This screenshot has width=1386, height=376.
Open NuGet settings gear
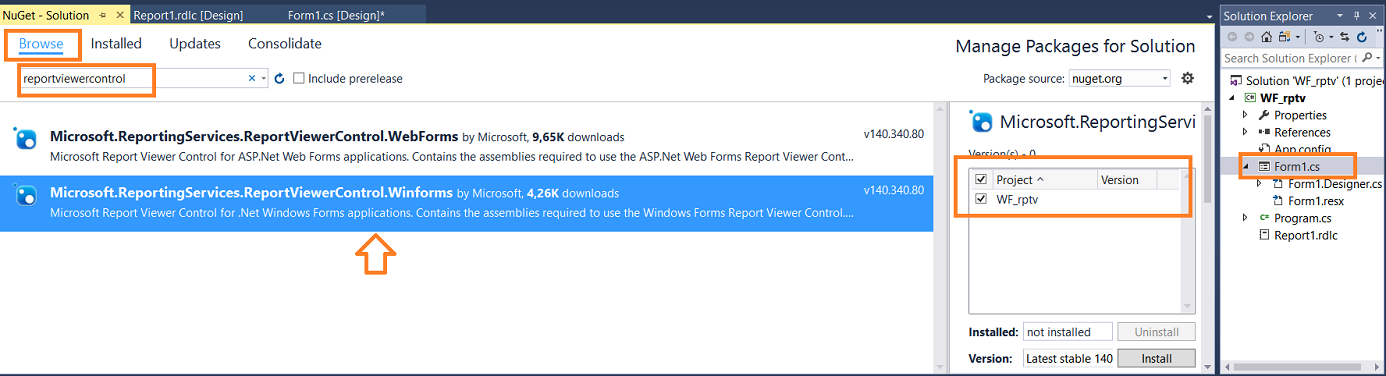click(x=1188, y=78)
